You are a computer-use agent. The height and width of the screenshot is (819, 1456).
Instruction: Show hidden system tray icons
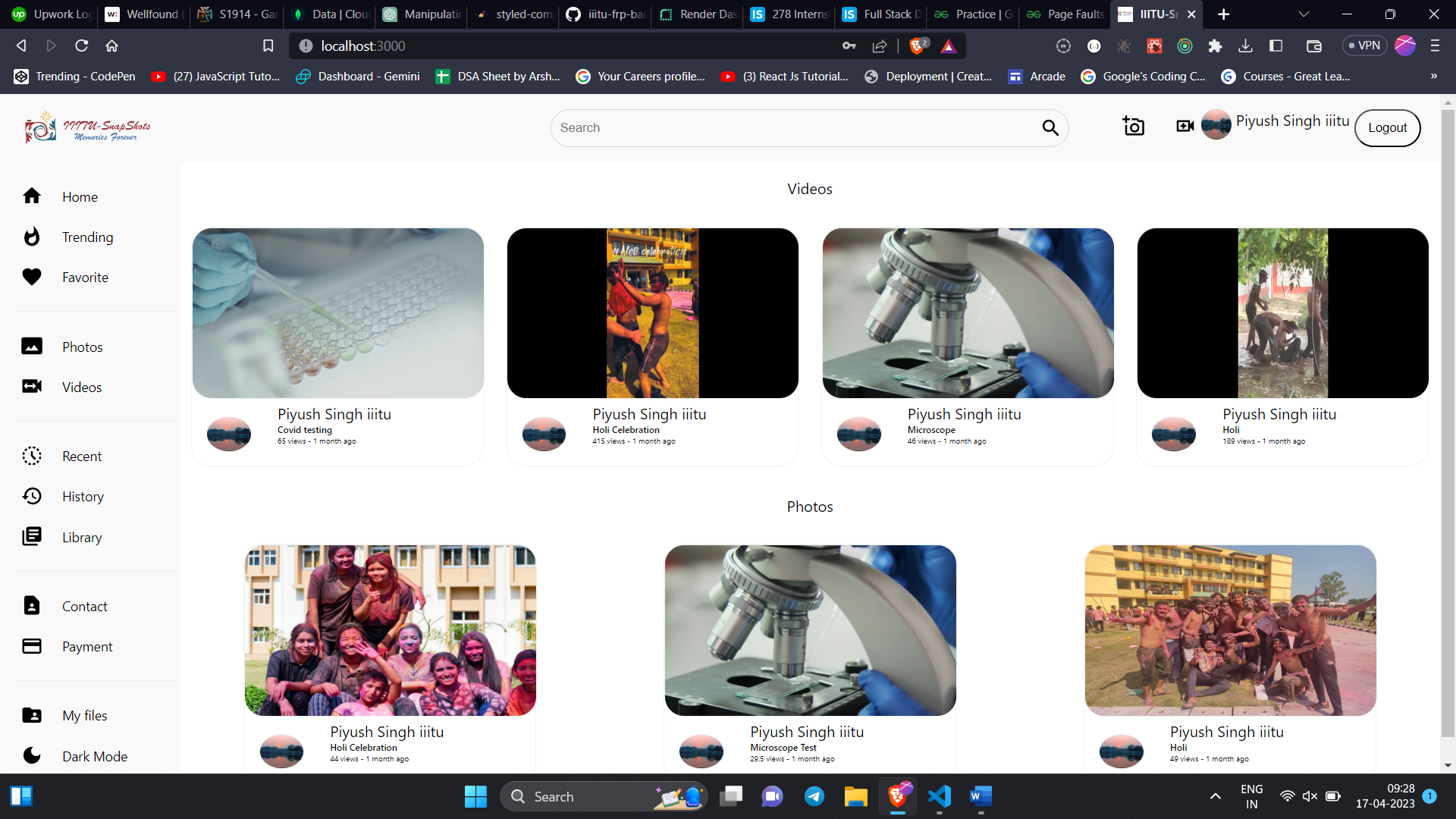[x=1215, y=796]
